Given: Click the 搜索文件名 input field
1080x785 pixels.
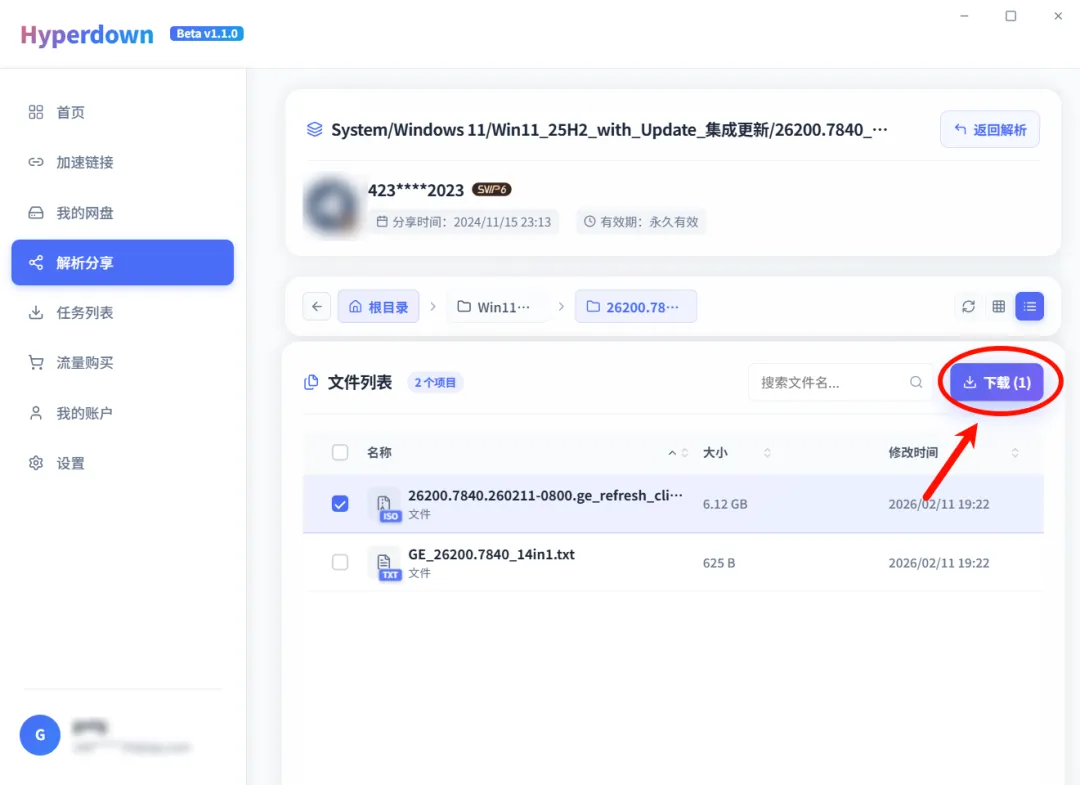Looking at the screenshot, I should click(830, 382).
